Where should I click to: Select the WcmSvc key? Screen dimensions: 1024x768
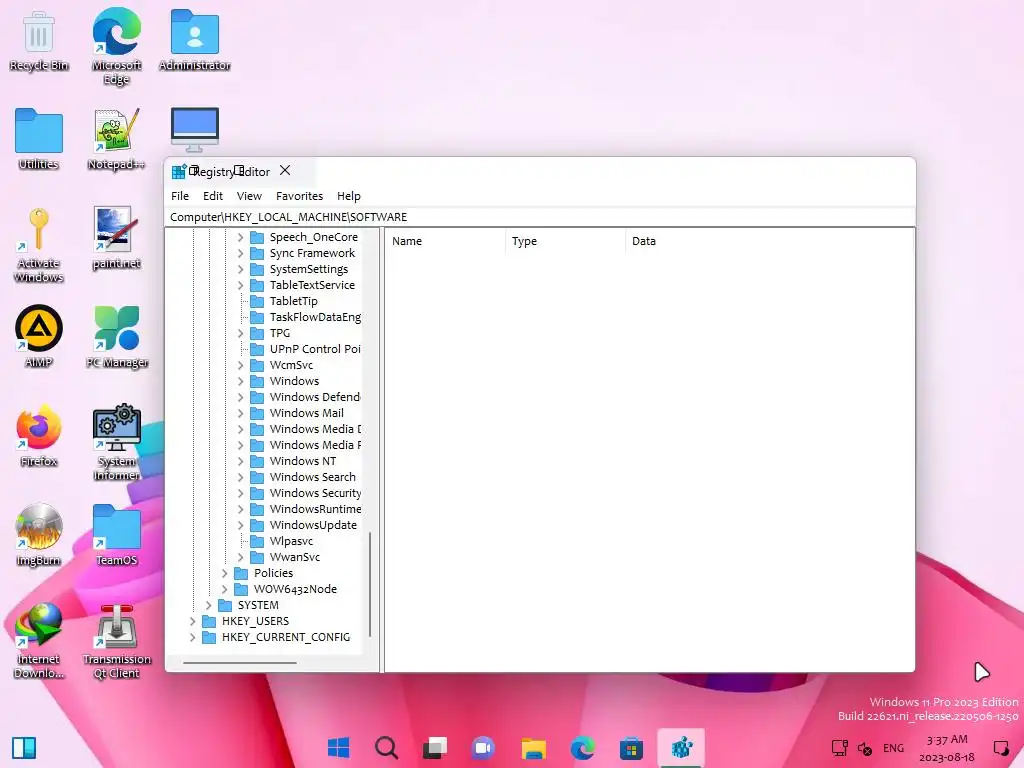click(291, 365)
